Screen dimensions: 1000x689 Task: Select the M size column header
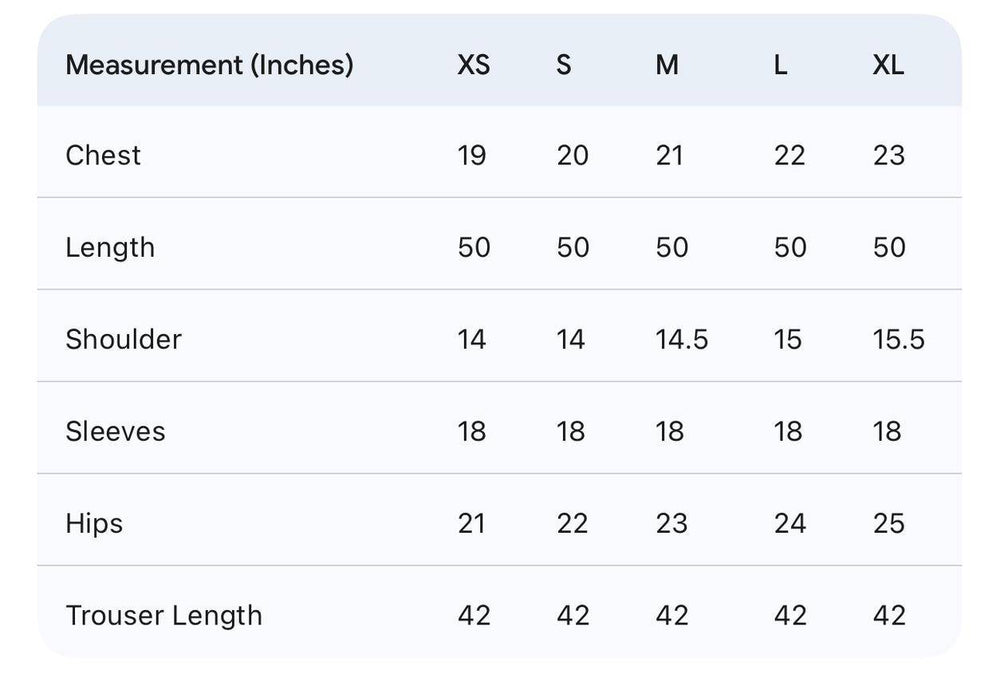point(667,65)
